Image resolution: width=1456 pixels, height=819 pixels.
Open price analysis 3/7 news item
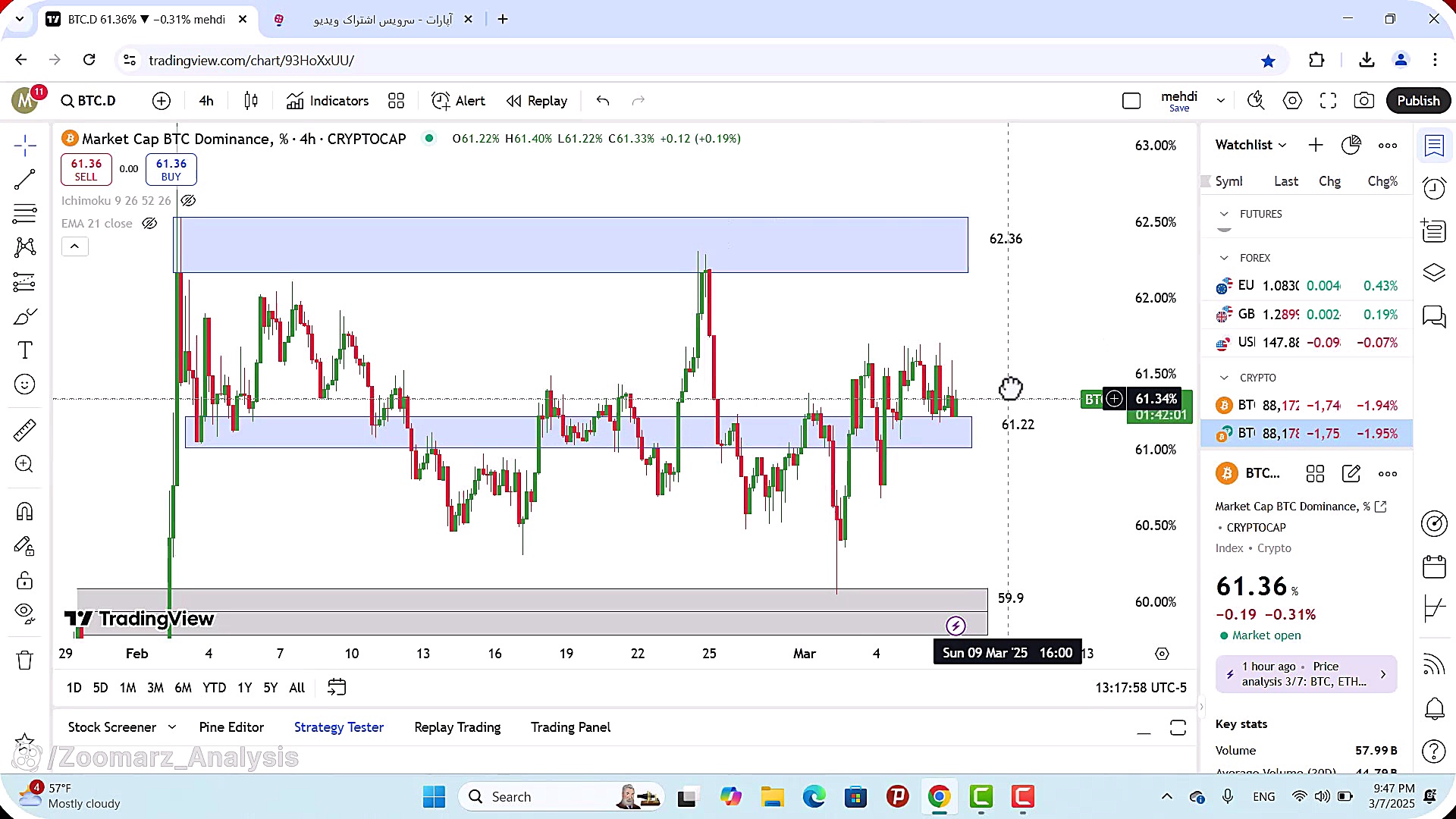(x=1306, y=674)
